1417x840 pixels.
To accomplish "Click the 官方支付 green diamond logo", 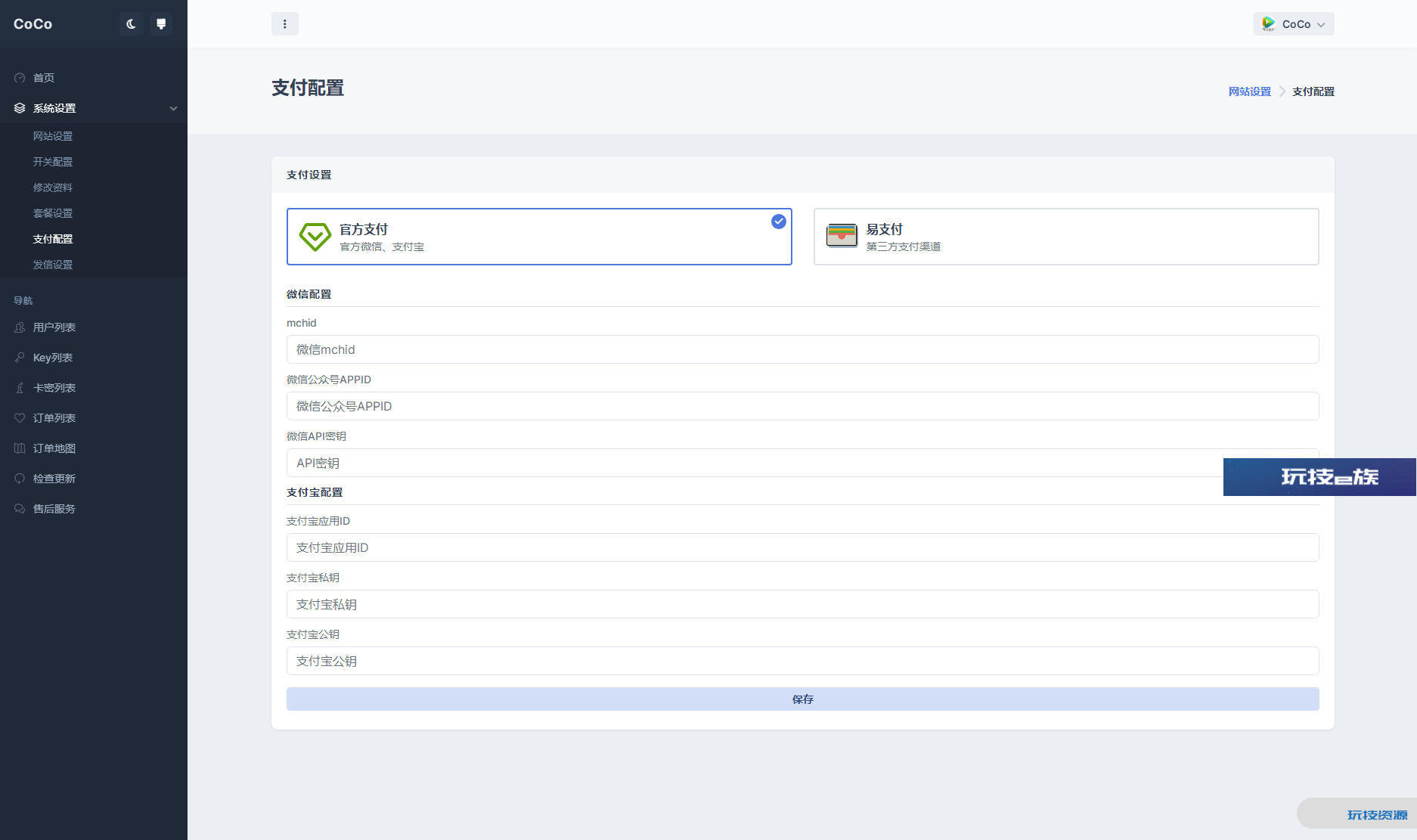I will click(x=315, y=237).
